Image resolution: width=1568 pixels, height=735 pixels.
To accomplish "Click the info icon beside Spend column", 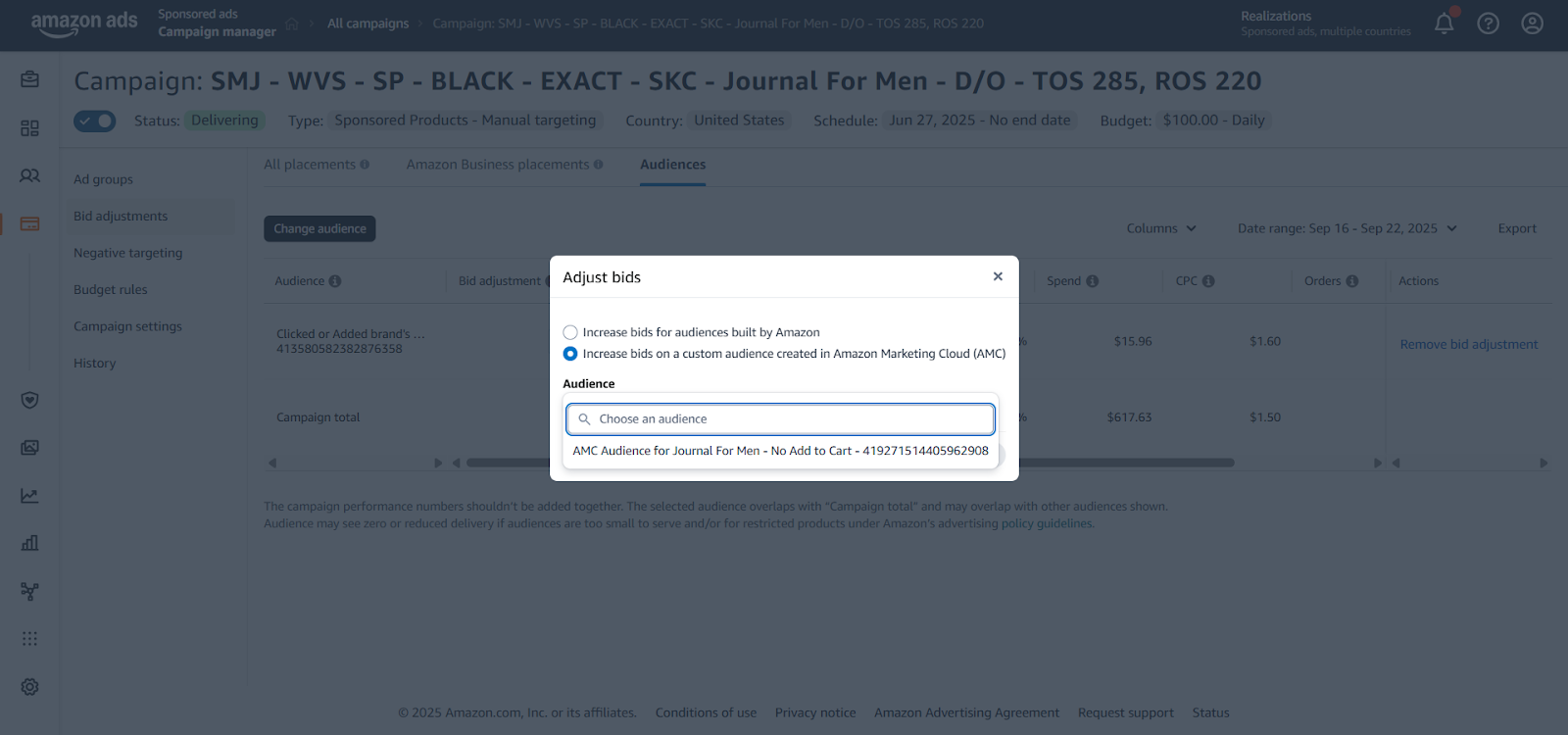I will coord(1093,281).
